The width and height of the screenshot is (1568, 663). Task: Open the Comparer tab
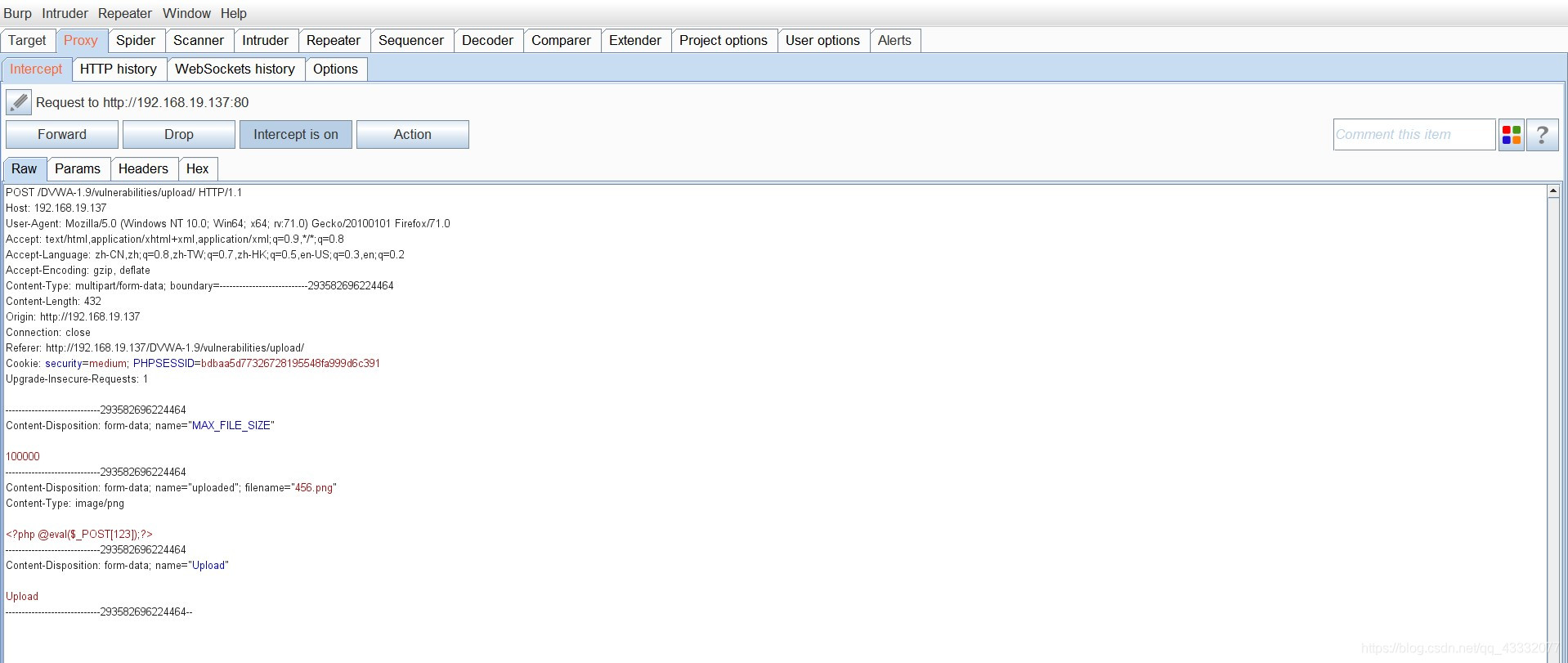pyautogui.click(x=562, y=41)
